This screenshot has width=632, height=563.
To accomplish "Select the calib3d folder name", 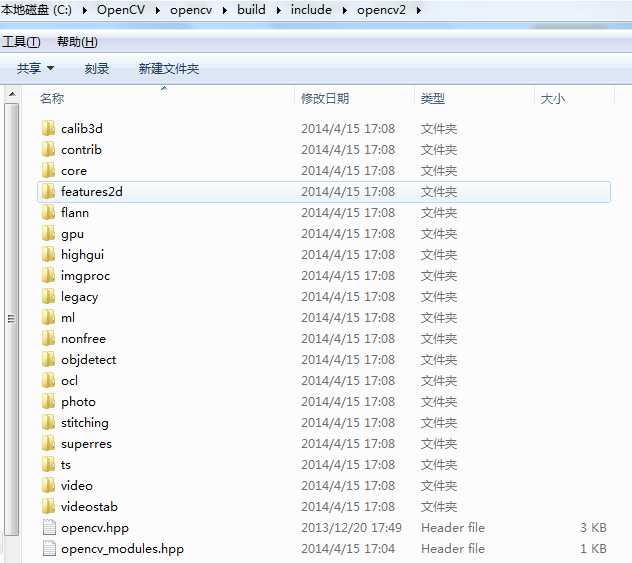I will coord(81,129).
